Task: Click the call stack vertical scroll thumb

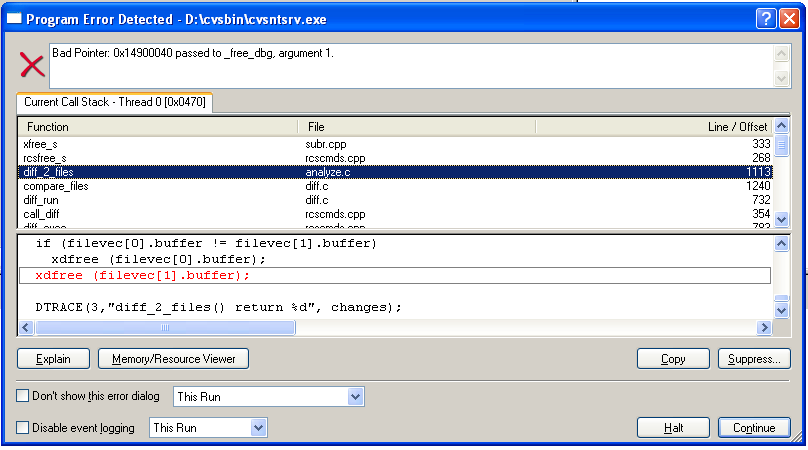Action: point(781,144)
